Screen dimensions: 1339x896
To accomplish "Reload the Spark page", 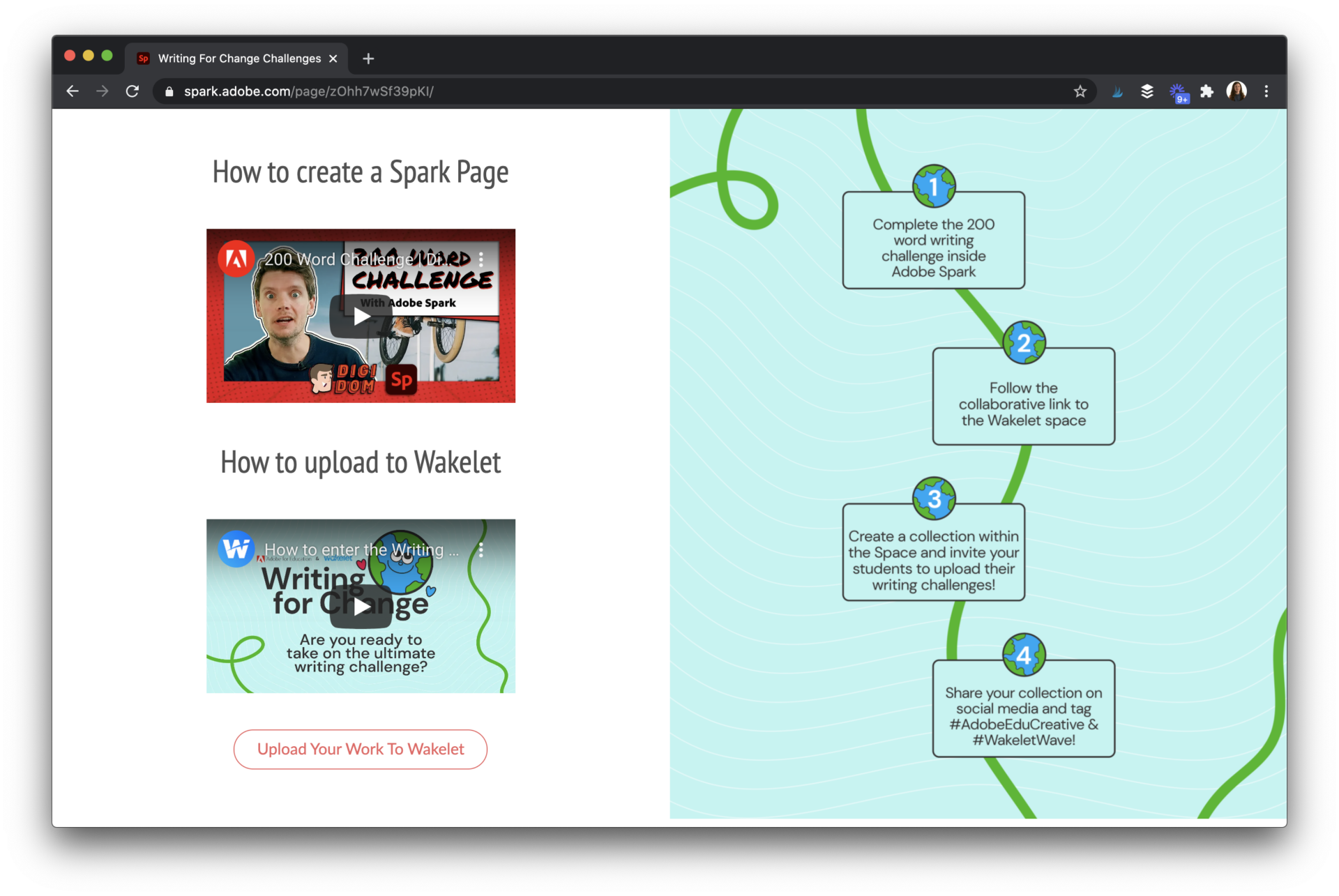I will 133,91.
